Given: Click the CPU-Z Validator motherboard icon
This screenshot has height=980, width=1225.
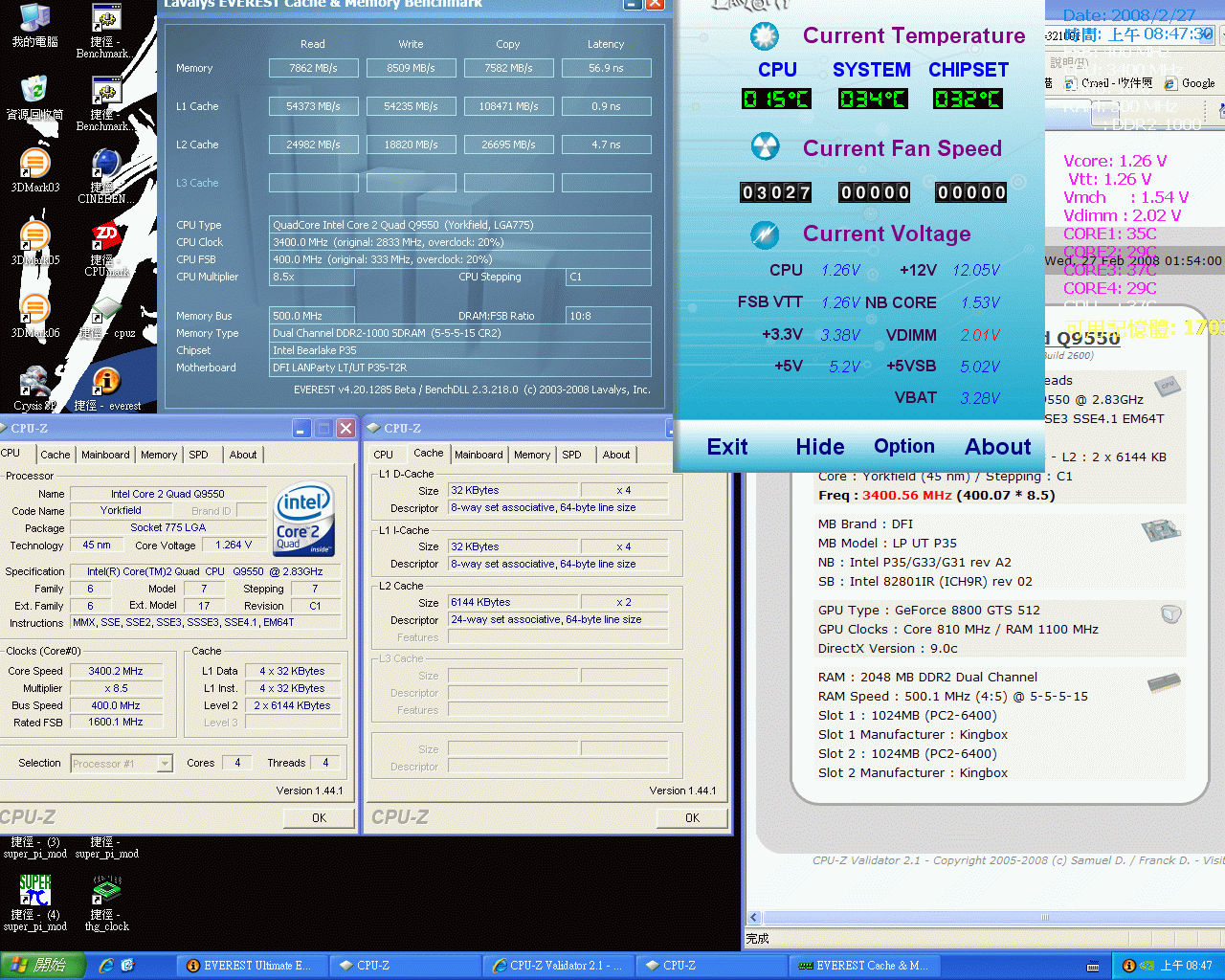Looking at the screenshot, I should click(x=1161, y=529).
